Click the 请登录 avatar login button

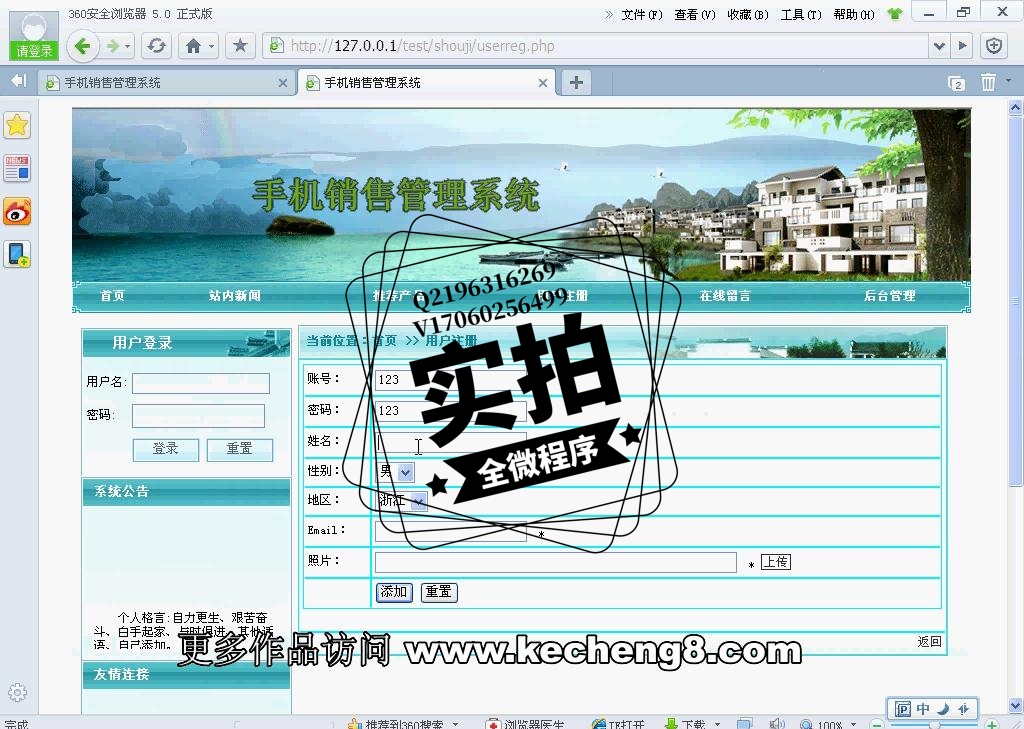pyautogui.click(x=34, y=37)
